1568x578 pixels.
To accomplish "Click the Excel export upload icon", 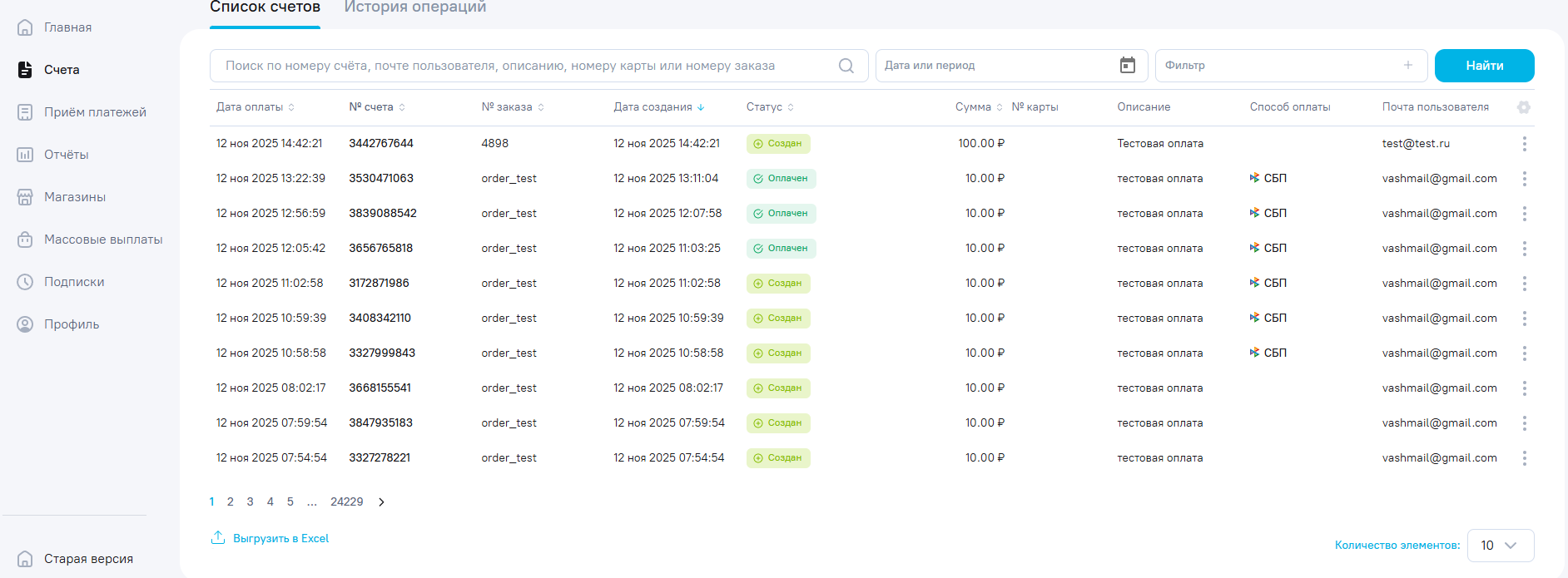I will tap(218, 538).
